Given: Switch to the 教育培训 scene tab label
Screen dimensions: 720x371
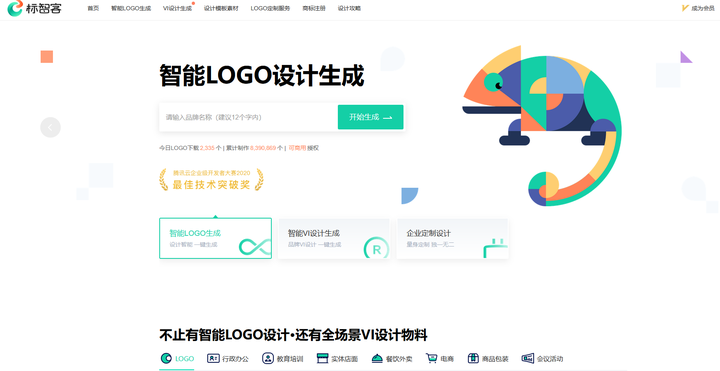Looking at the screenshot, I should point(290,359).
